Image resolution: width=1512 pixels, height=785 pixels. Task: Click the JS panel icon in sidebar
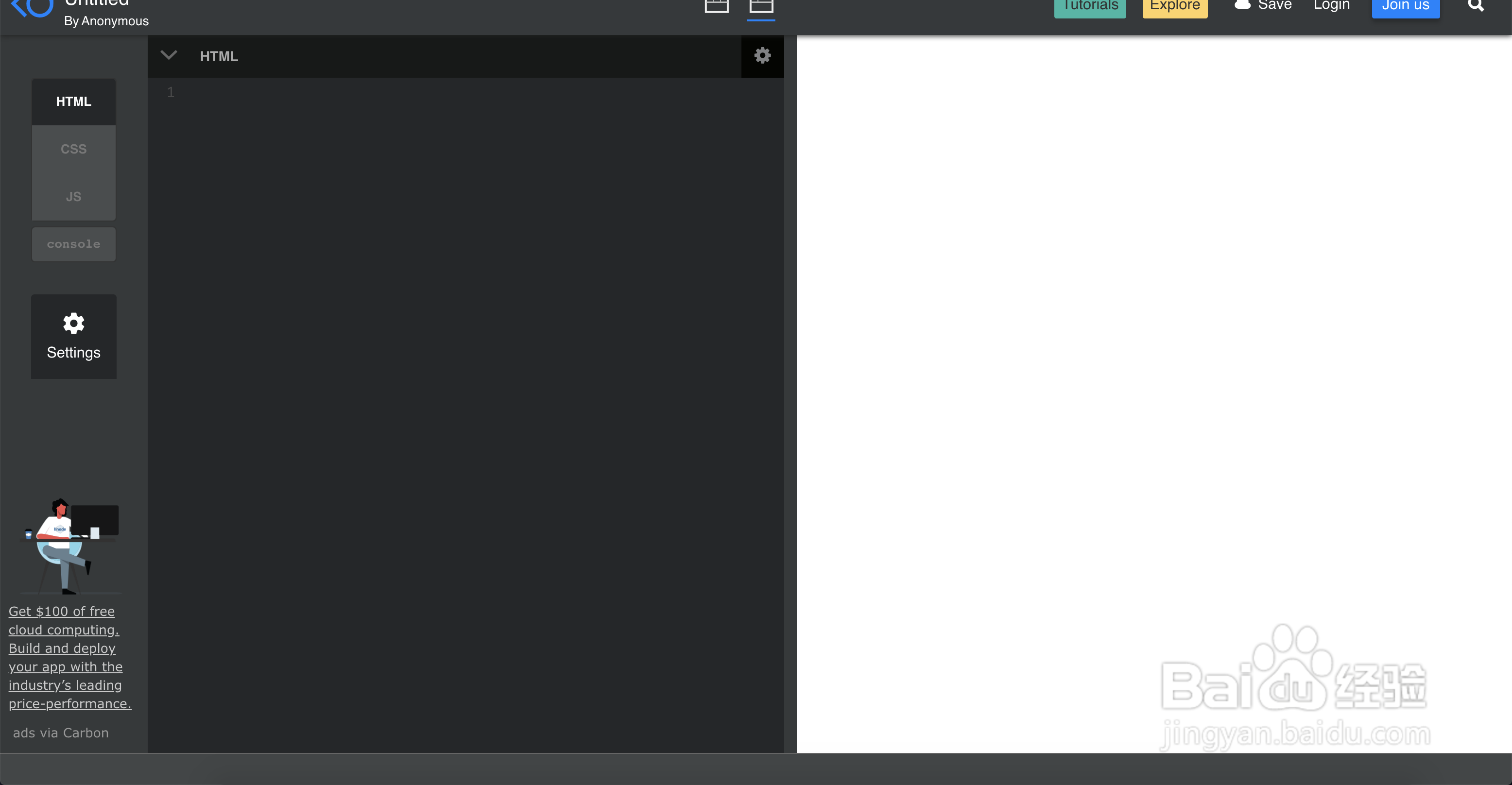pos(73,196)
